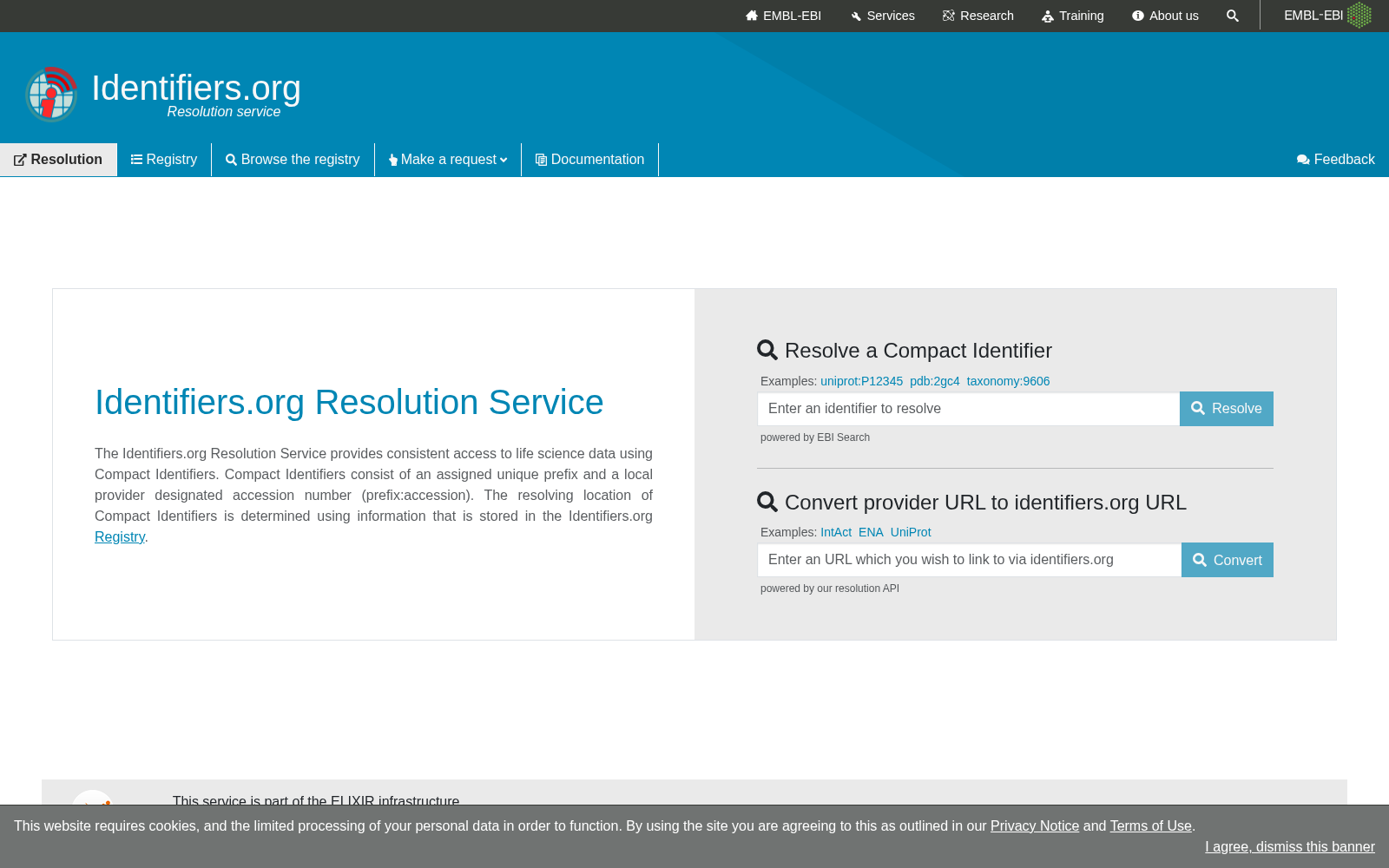1389x868 pixels.
Task: Open the Services link in the top bar
Action: point(882,16)
